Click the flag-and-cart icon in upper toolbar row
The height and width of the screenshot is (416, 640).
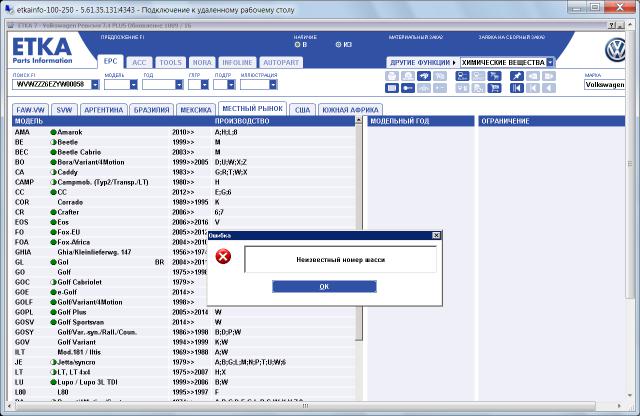coord(494,76)
